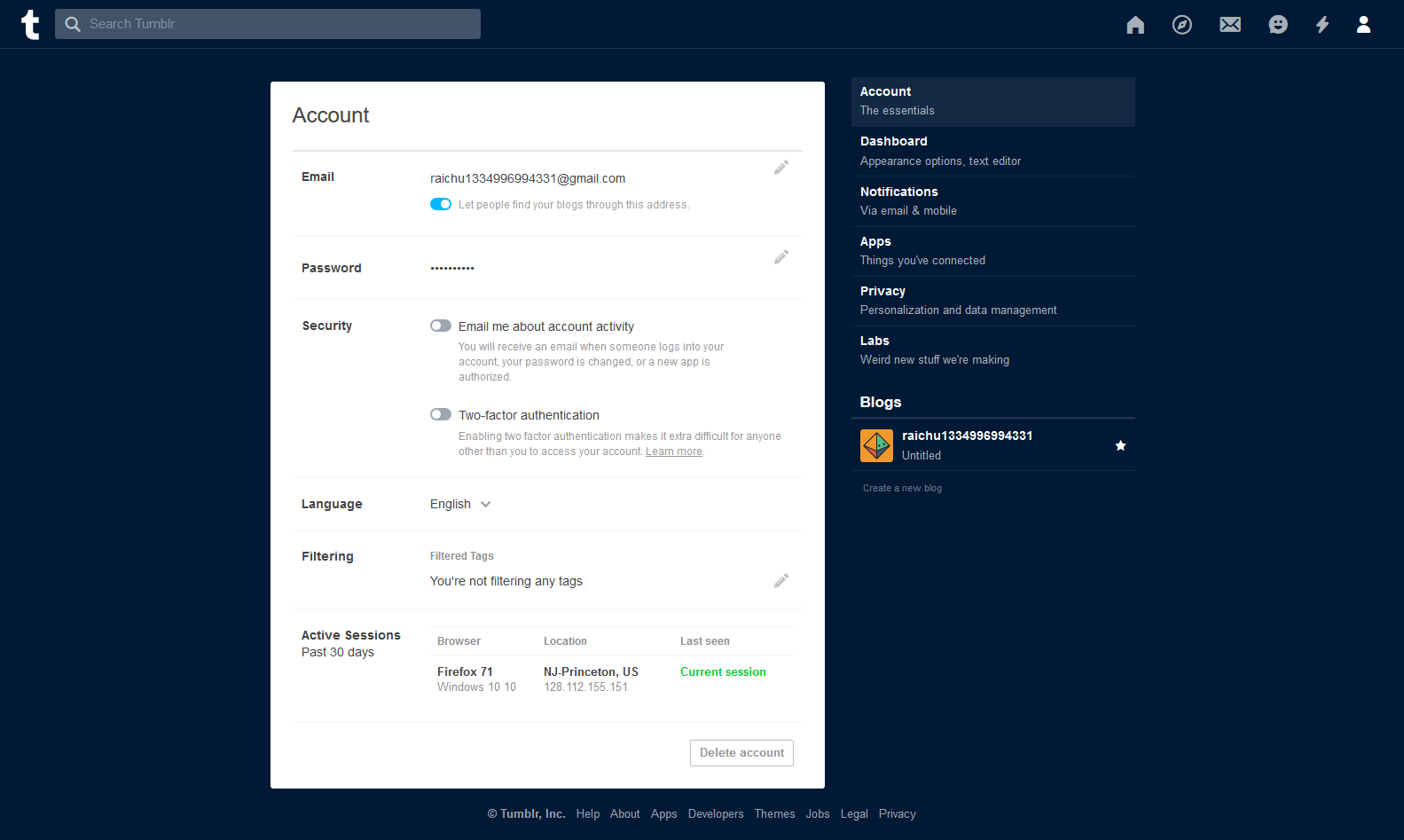Click the raichu1334996994331 blog avatar
Image resolution: width=1404 pixels, height=840 pixels.
876,445
